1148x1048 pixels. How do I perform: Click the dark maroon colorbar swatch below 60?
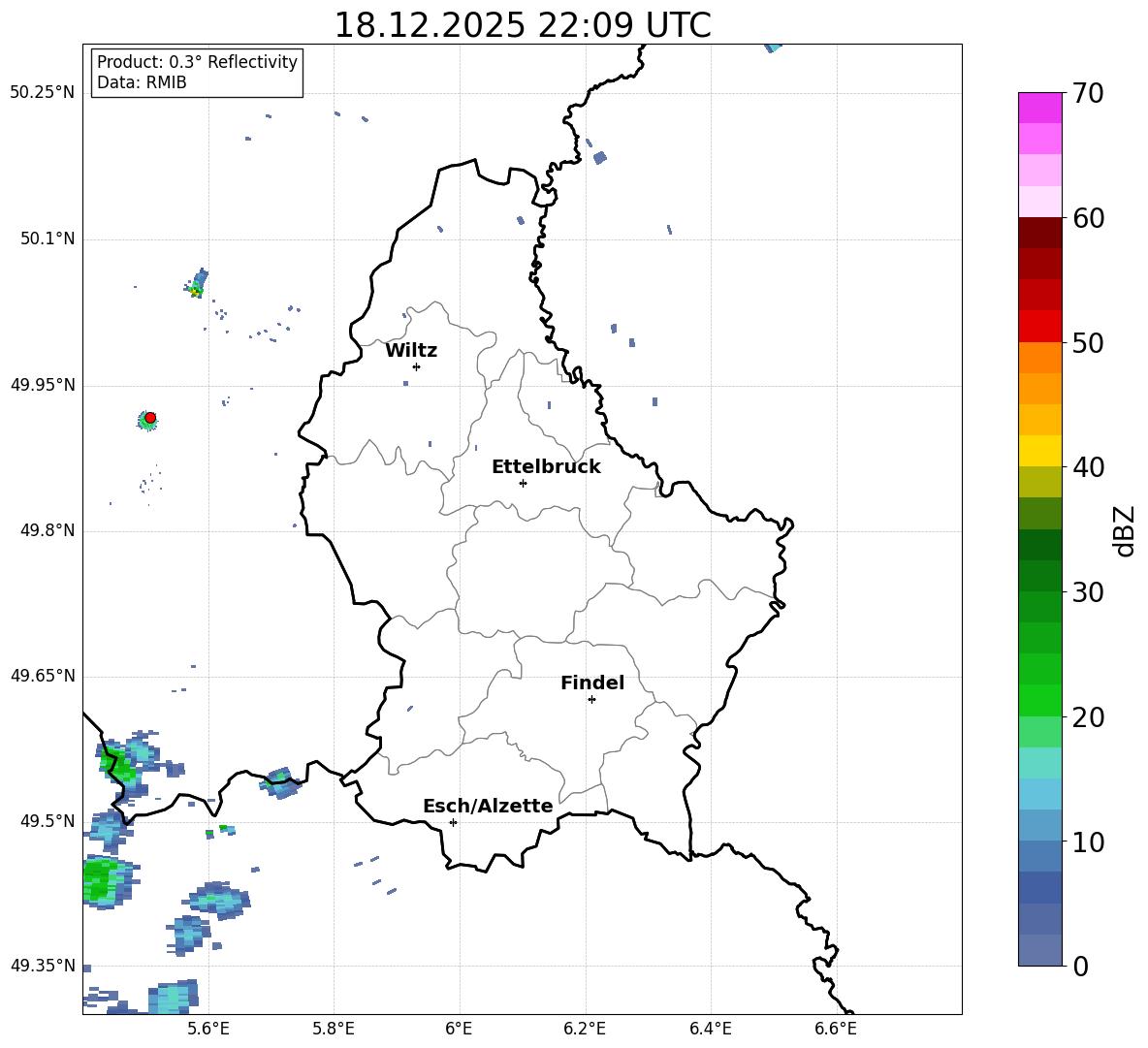tap(1039, 233)
